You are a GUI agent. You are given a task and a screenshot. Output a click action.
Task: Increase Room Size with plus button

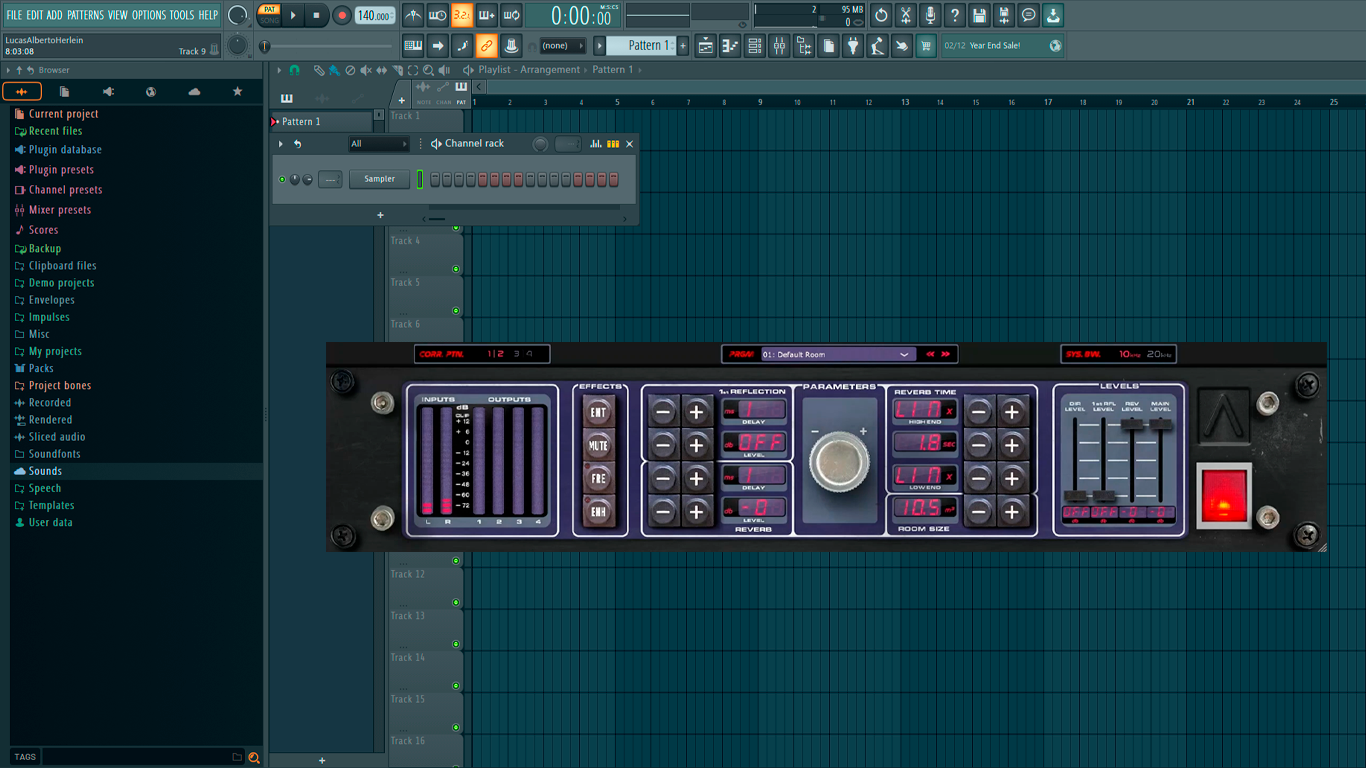(1012, 512)
